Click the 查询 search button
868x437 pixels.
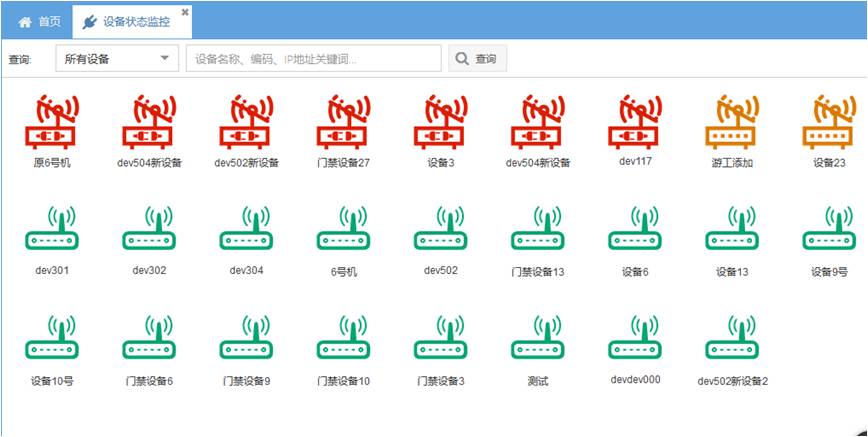pyautogui.click(x=477, y=59)
